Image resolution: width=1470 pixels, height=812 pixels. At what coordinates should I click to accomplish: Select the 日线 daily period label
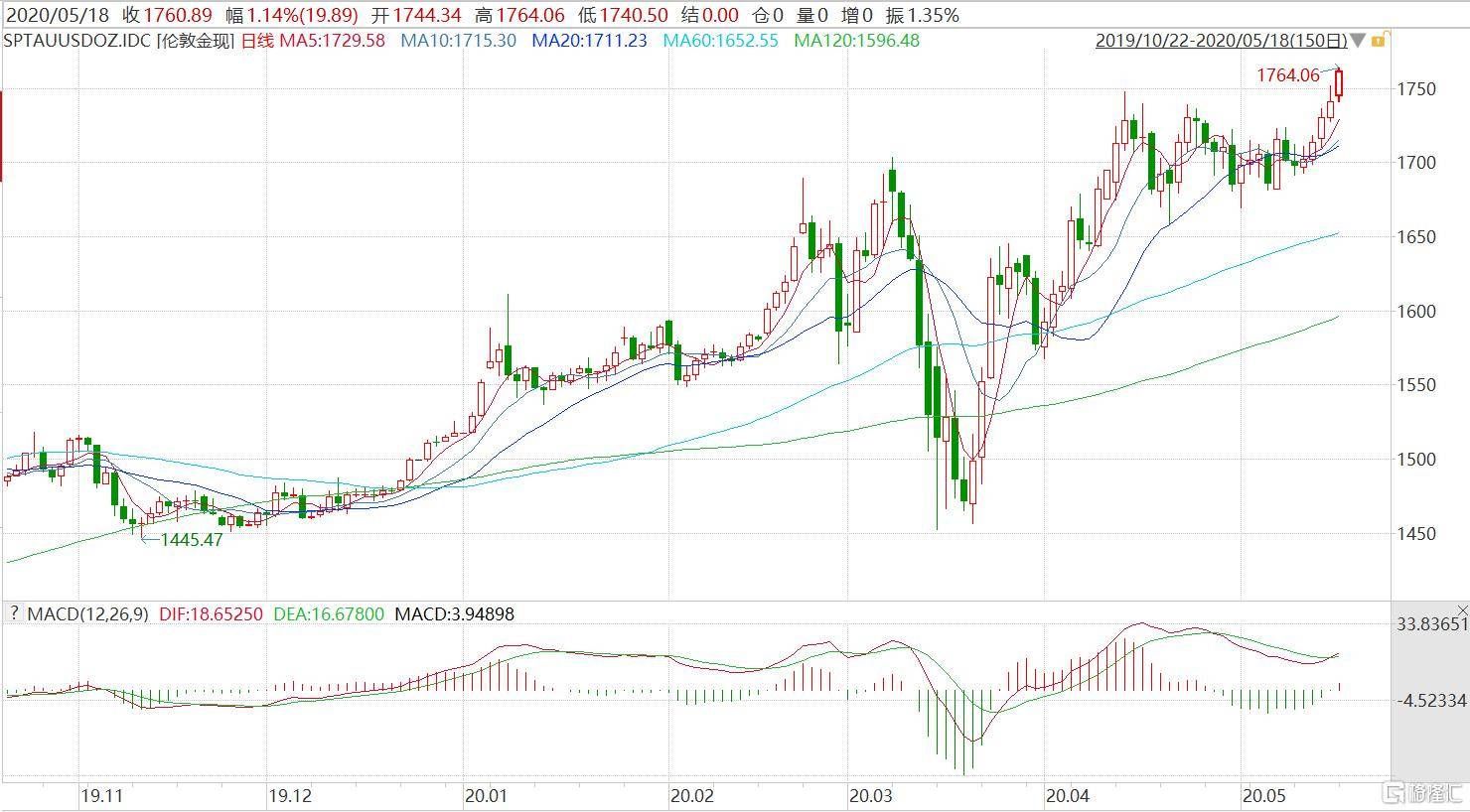(x=257, y=41)
